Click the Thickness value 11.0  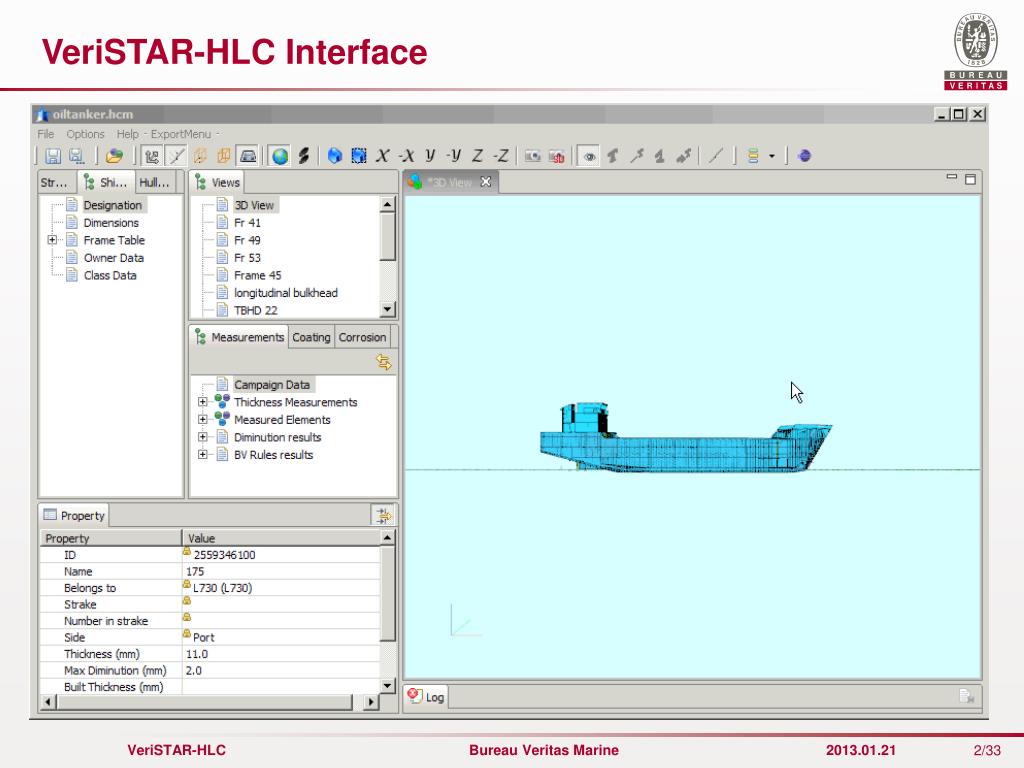197,654
